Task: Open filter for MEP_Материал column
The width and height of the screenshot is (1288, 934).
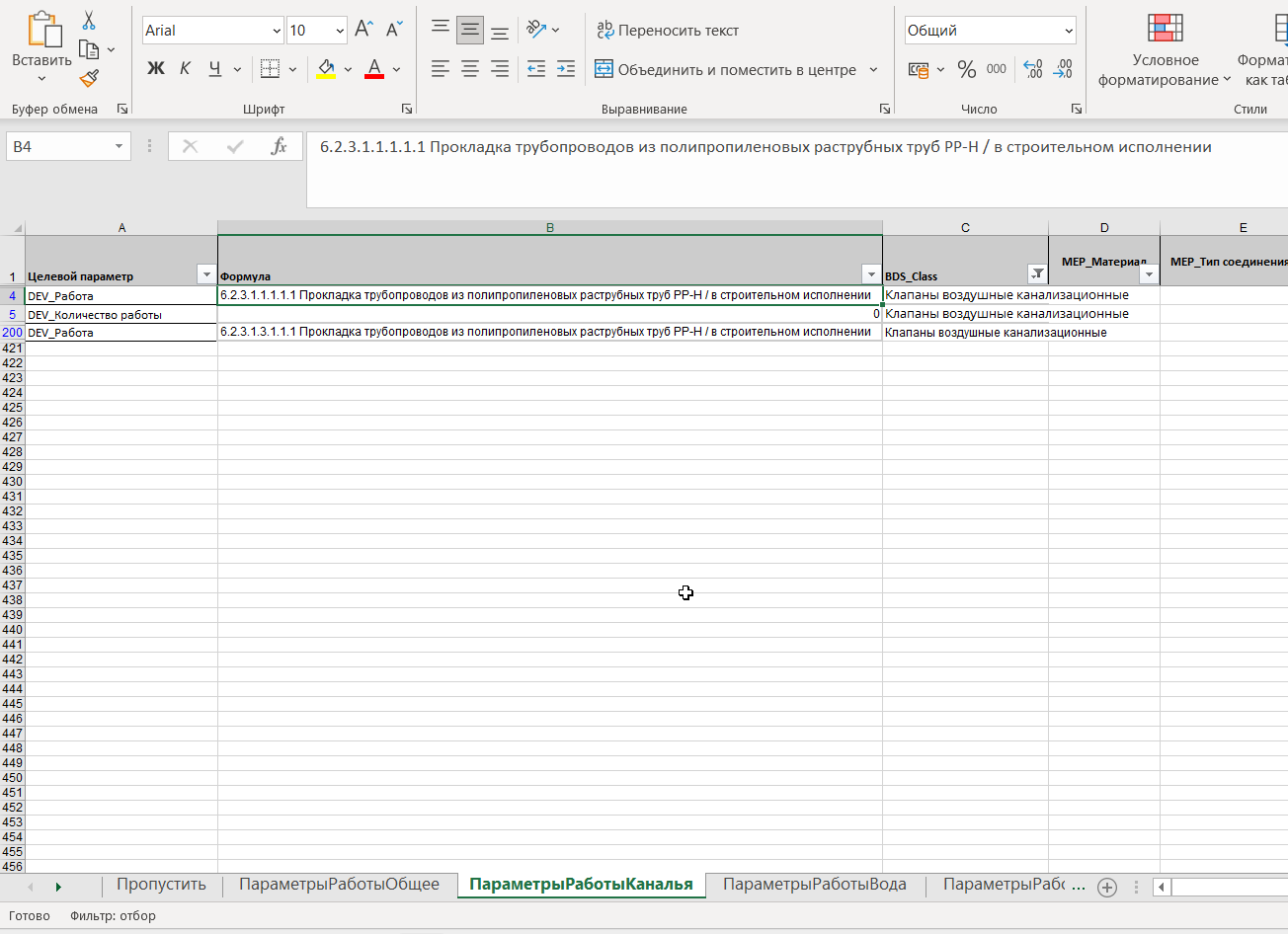Action: (1149, 275)
